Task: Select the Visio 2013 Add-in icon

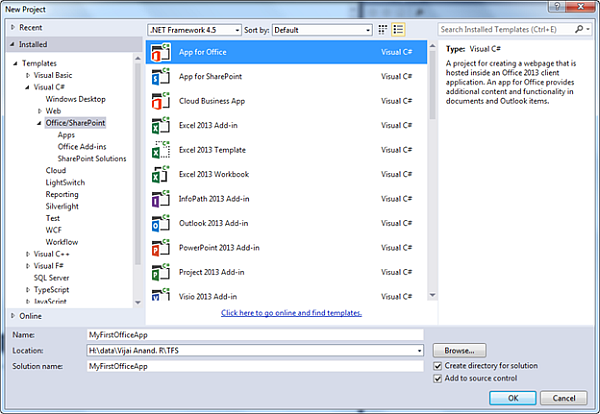Action: pyautogui.click(x=161, y=294)
